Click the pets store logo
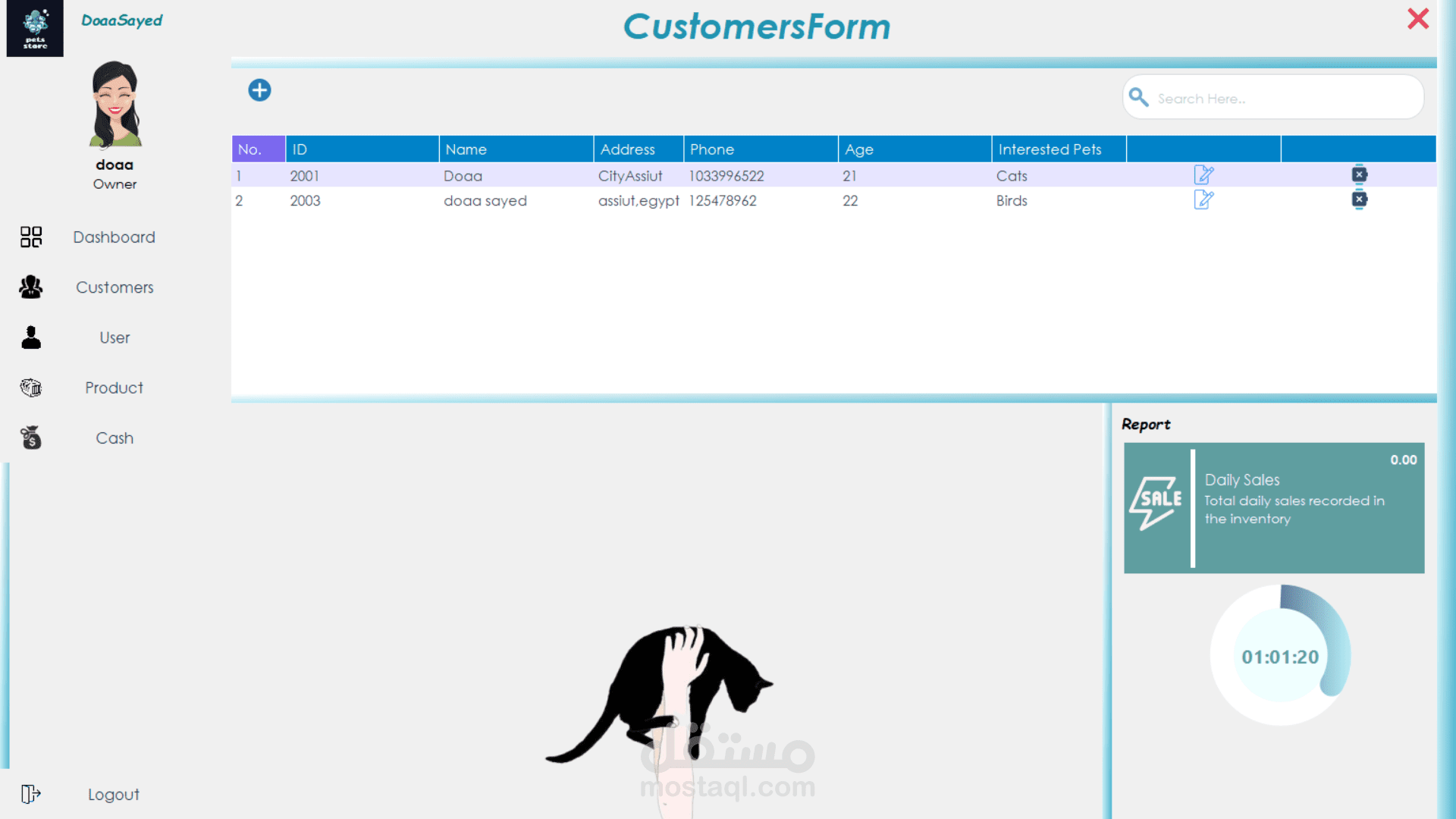1456x819 pixels. 35,28
